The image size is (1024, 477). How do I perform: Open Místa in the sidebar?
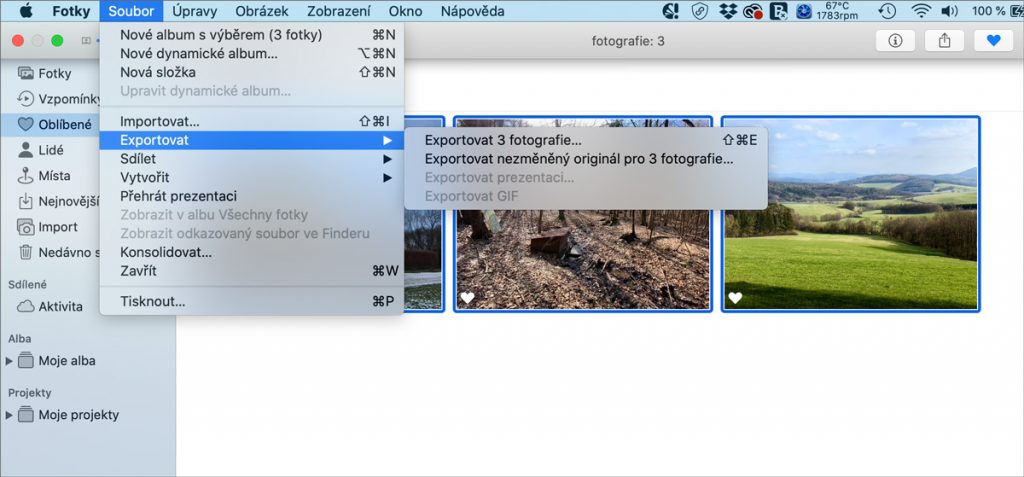click(54, 176)
